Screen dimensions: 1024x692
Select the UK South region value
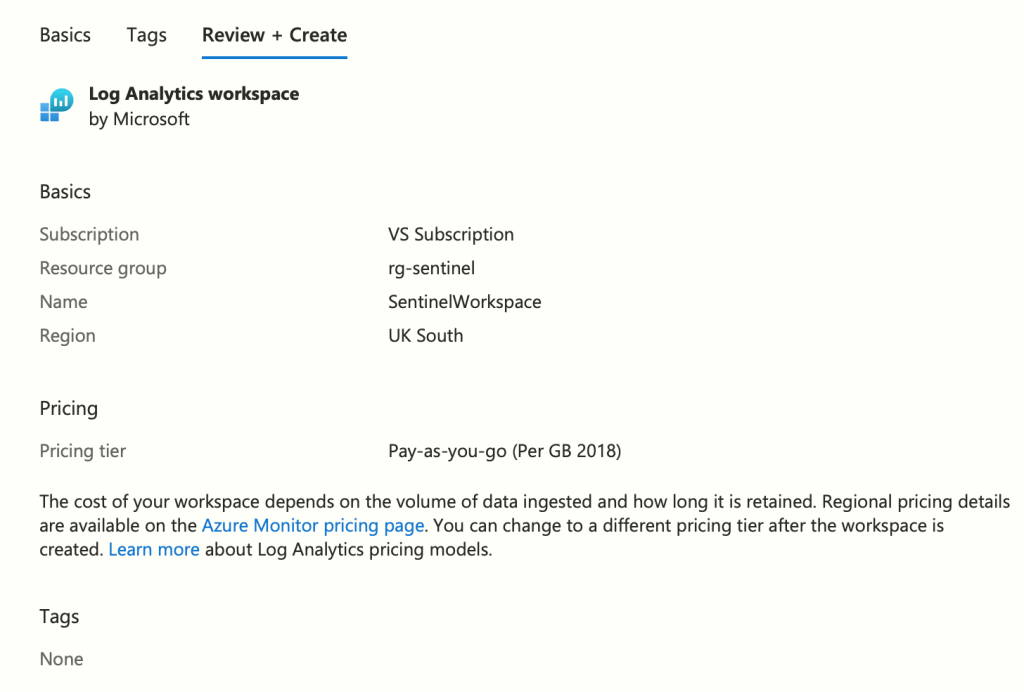(x=426, y=336)
